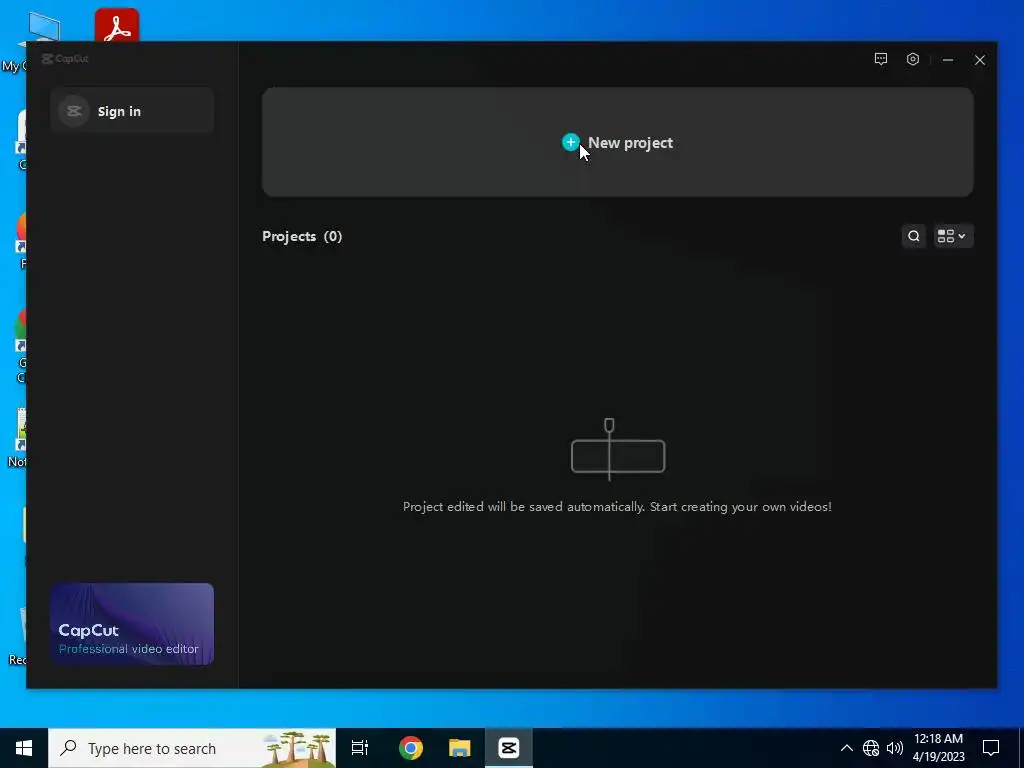Expand the project view layout dropdown
This screenshot has height=768, width=1024.
click(x=952, y=236)
